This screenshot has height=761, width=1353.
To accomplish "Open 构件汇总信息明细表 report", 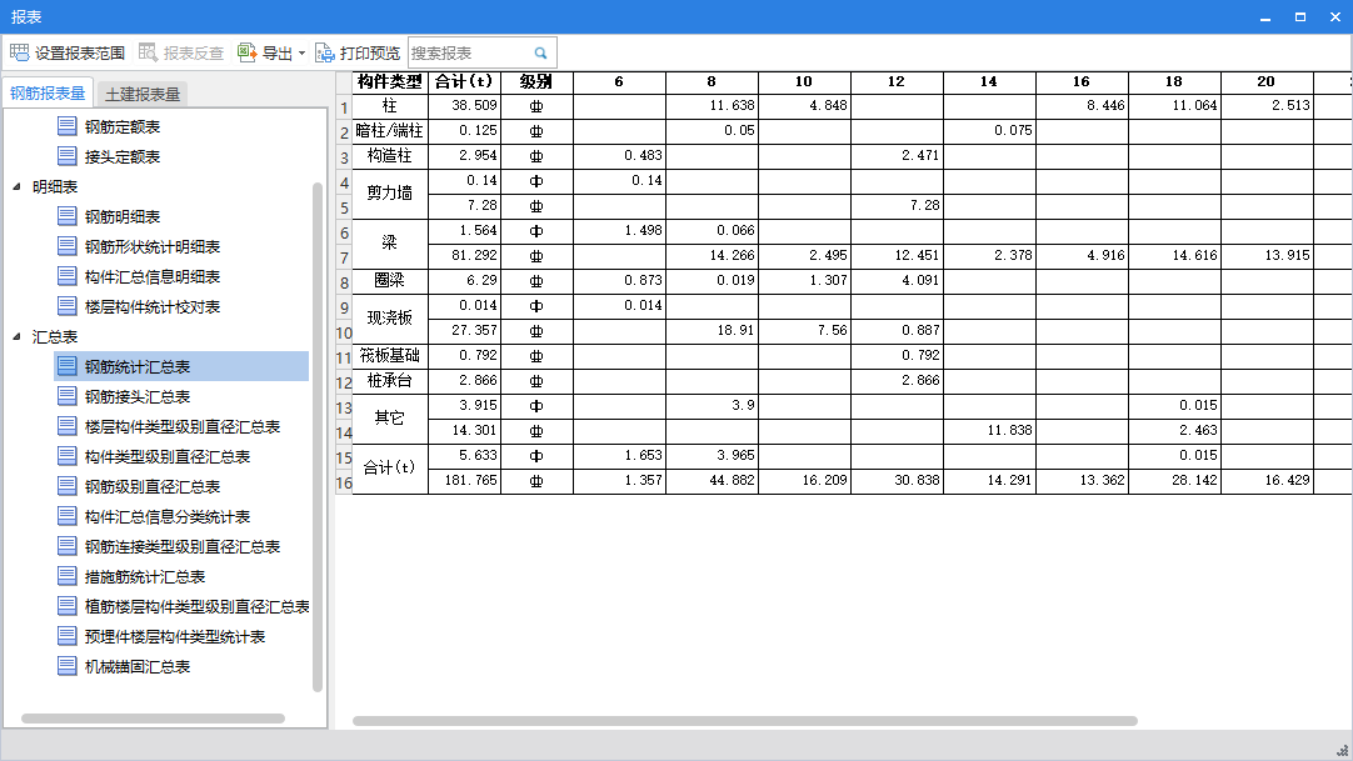I will 152,277.
